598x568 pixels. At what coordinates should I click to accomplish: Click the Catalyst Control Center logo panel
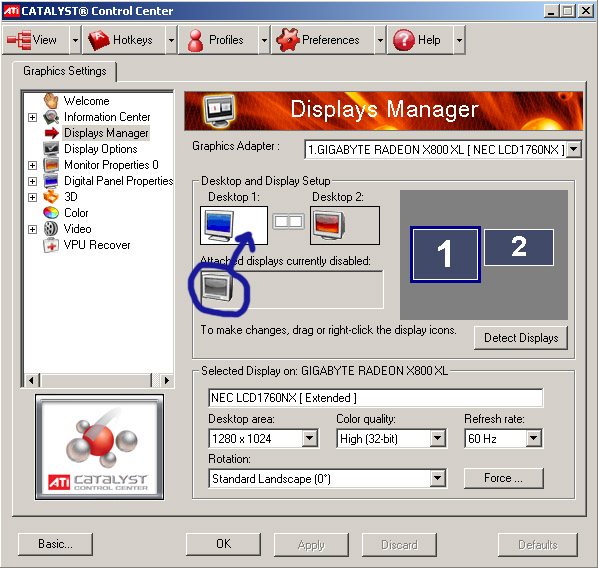point(100,447)
